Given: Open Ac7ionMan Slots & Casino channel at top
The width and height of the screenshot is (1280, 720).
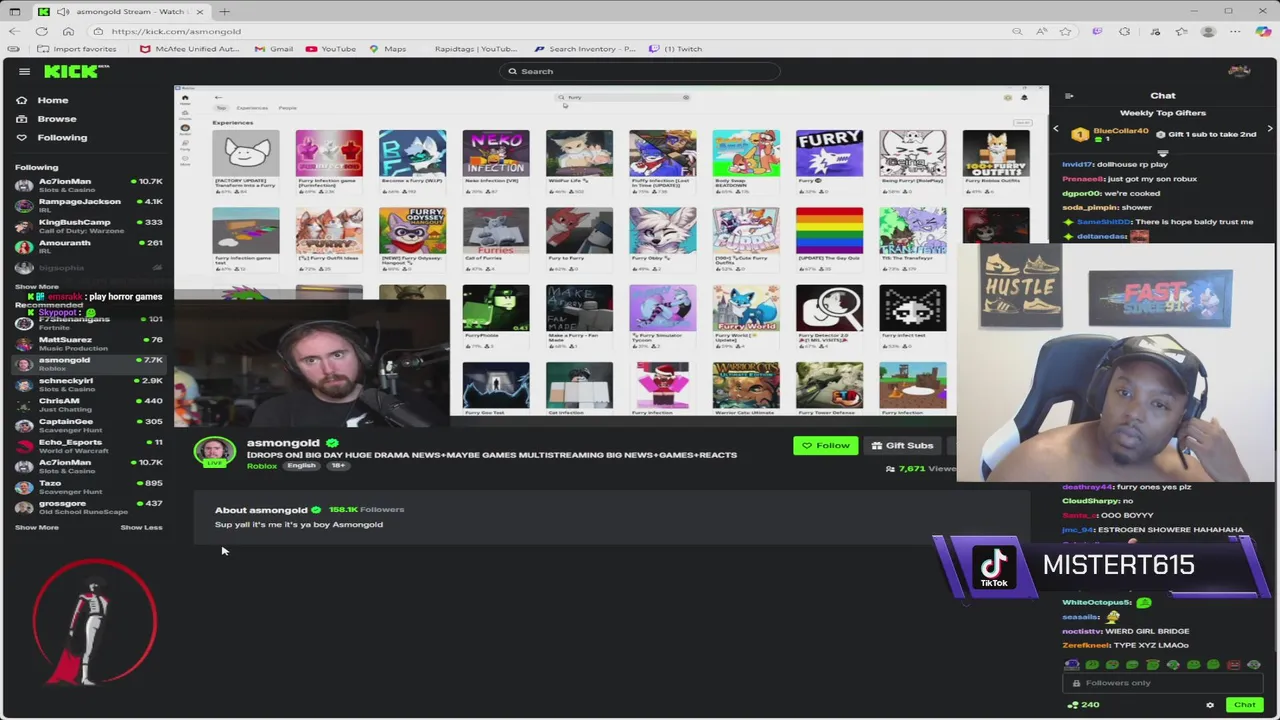Looking at the screenshot, I should point(88,185).
